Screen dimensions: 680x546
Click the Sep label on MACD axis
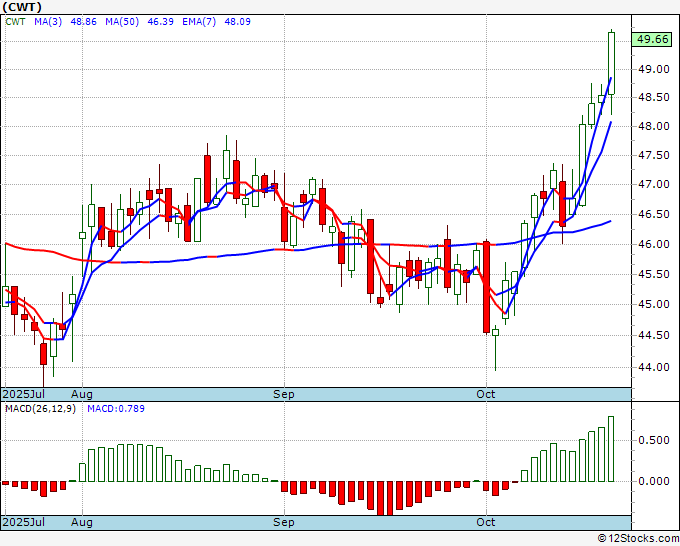[x=284, y=522]
